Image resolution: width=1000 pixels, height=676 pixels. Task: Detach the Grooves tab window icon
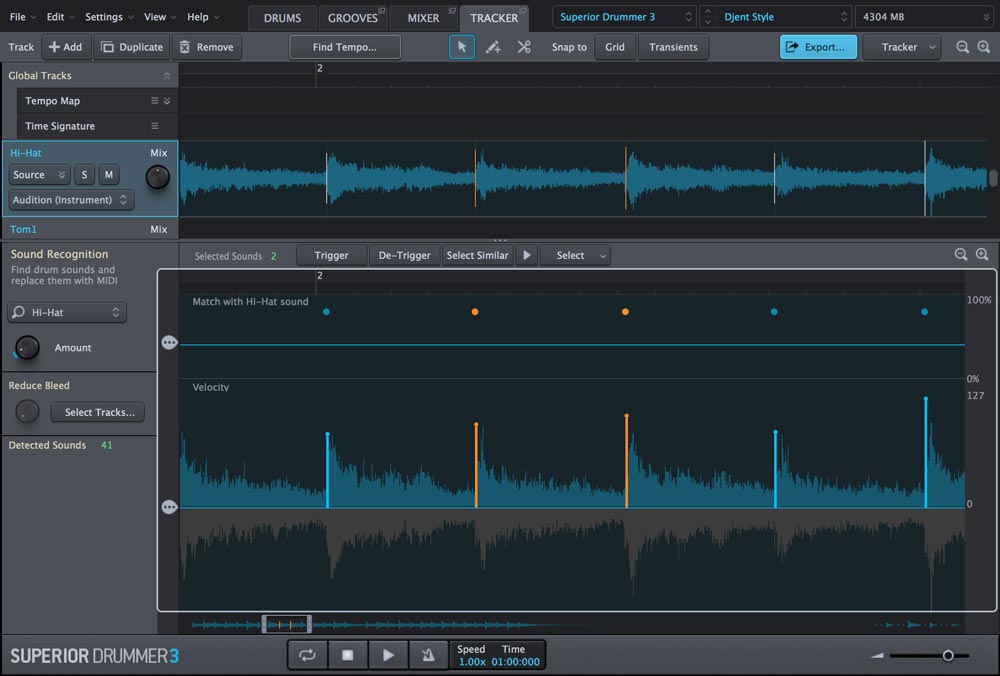(381, 10)
